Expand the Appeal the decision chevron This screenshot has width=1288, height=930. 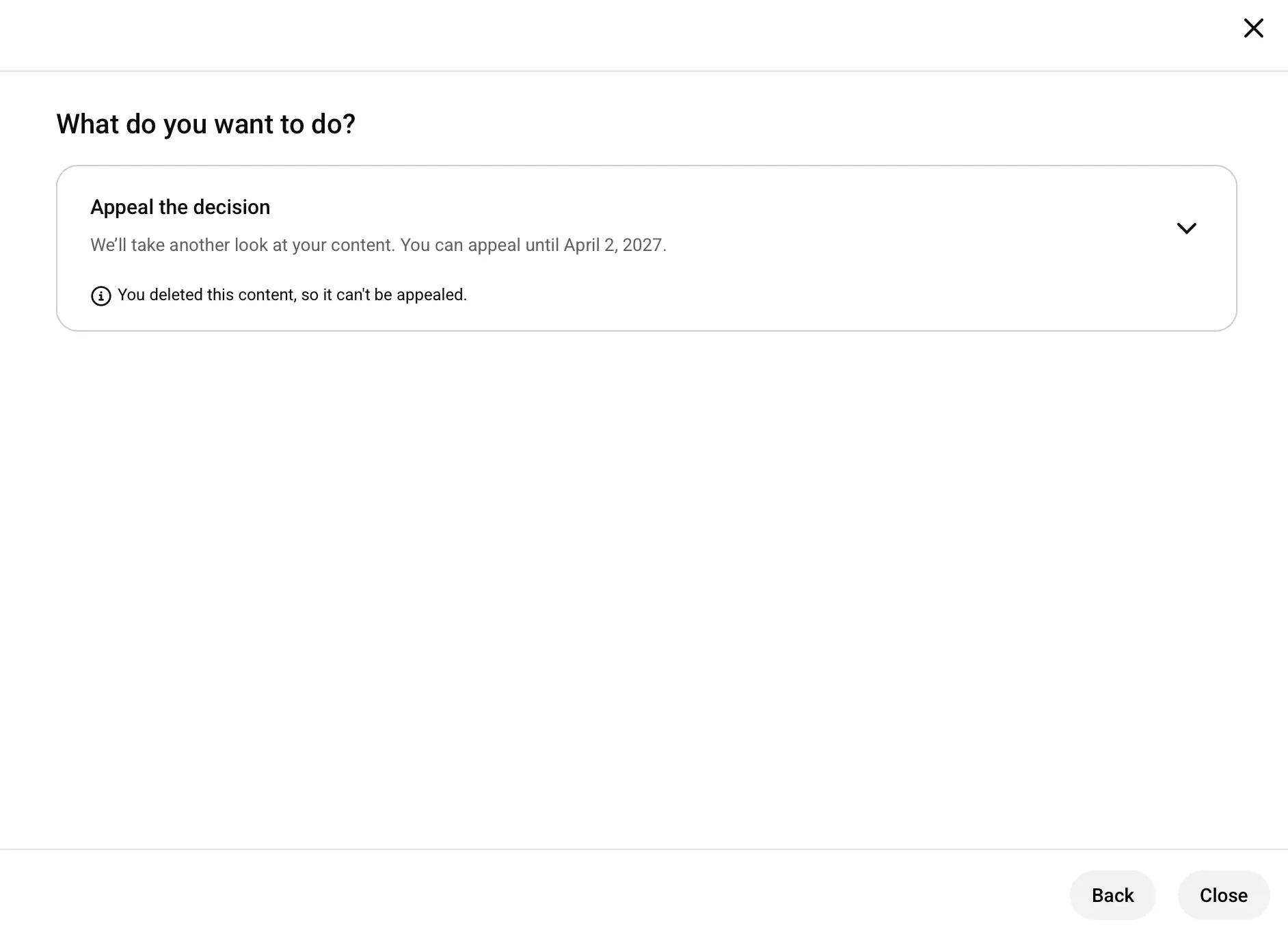(x=1186, y=228)
